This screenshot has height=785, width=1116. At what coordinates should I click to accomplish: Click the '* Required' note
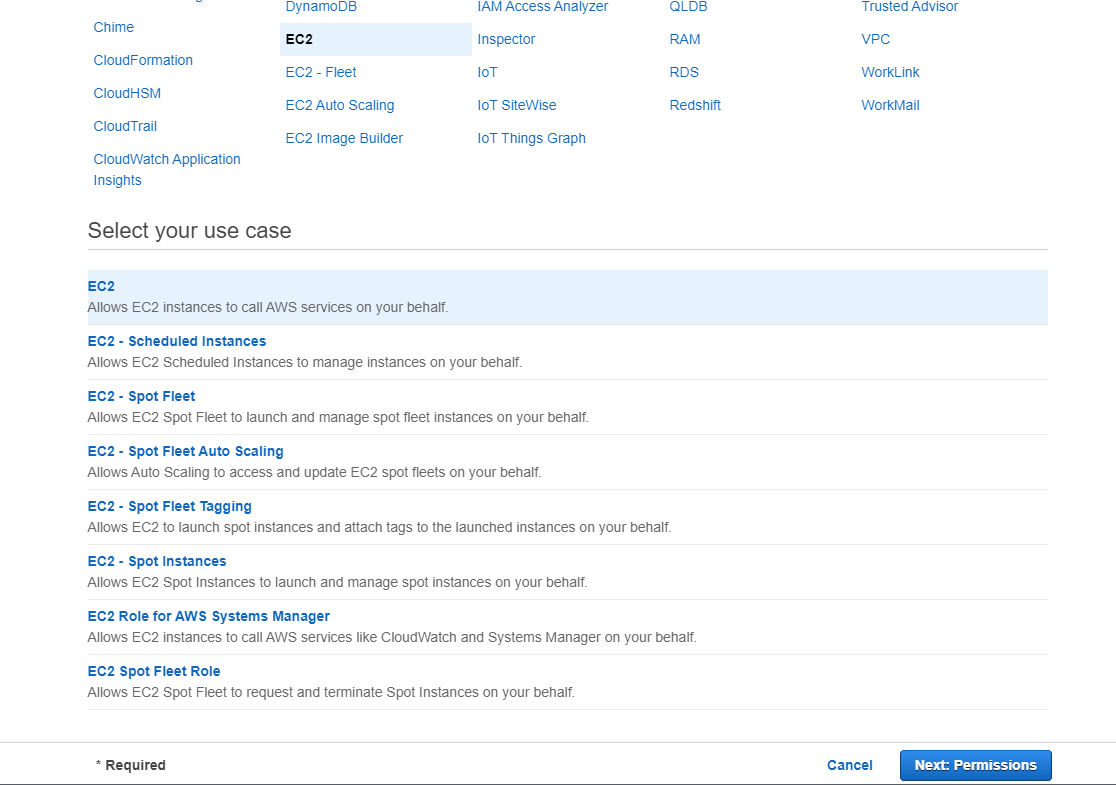coord(131,765)
